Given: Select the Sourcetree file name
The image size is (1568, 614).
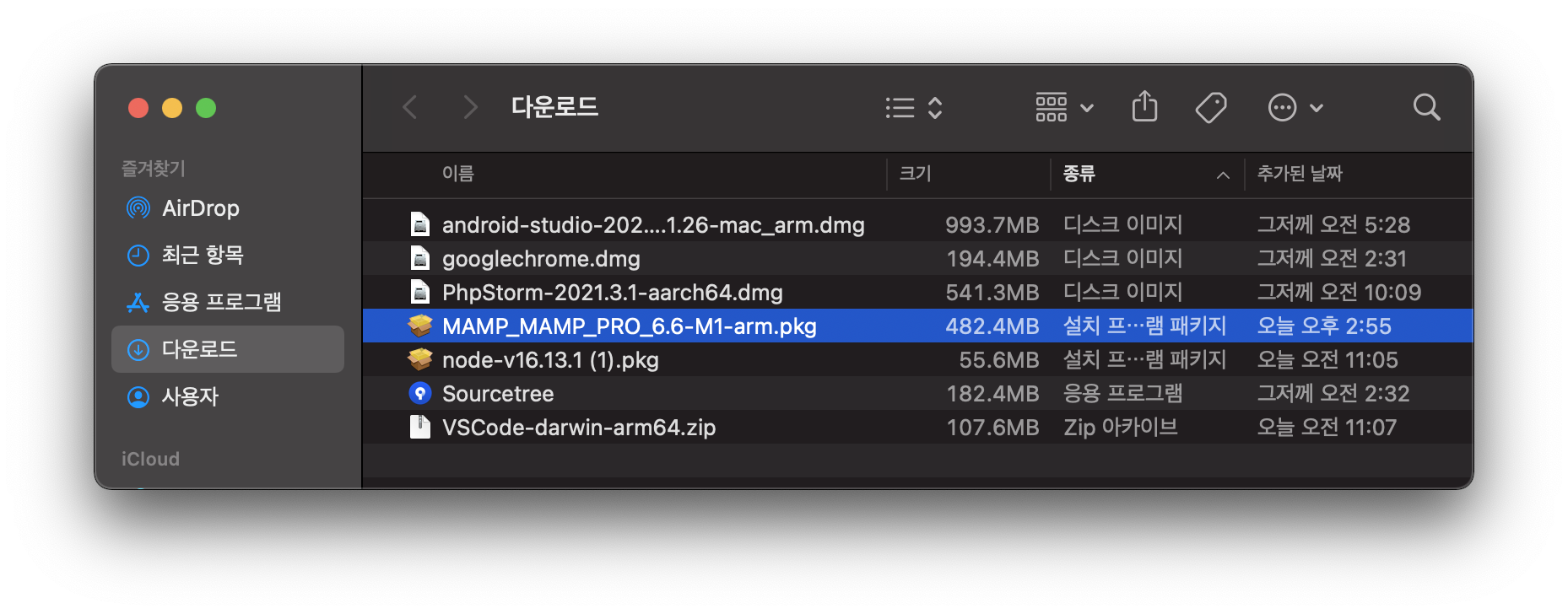Looking at the screenshot, I should 498,393.
